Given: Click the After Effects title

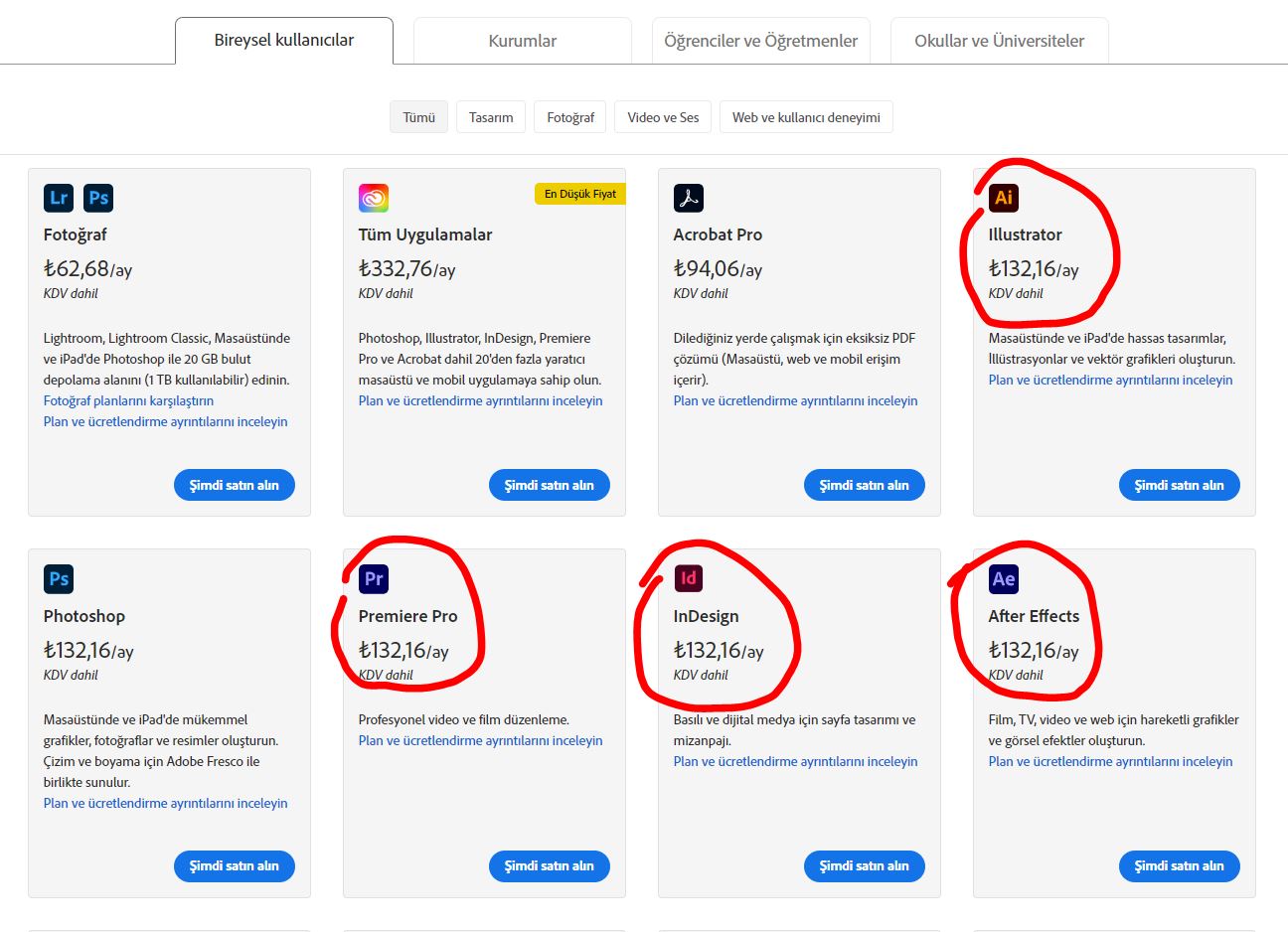Looking at the screenshot, I should tap(1034, 616).
